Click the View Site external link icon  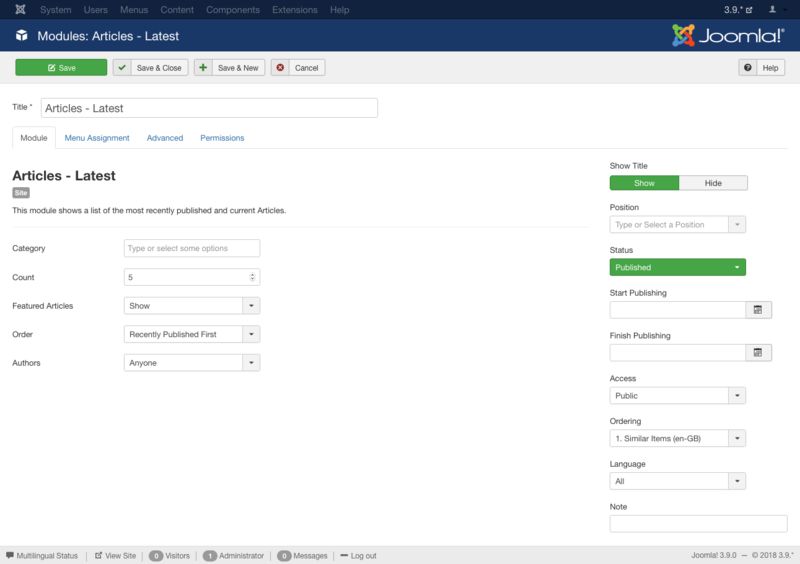(98, 555)
